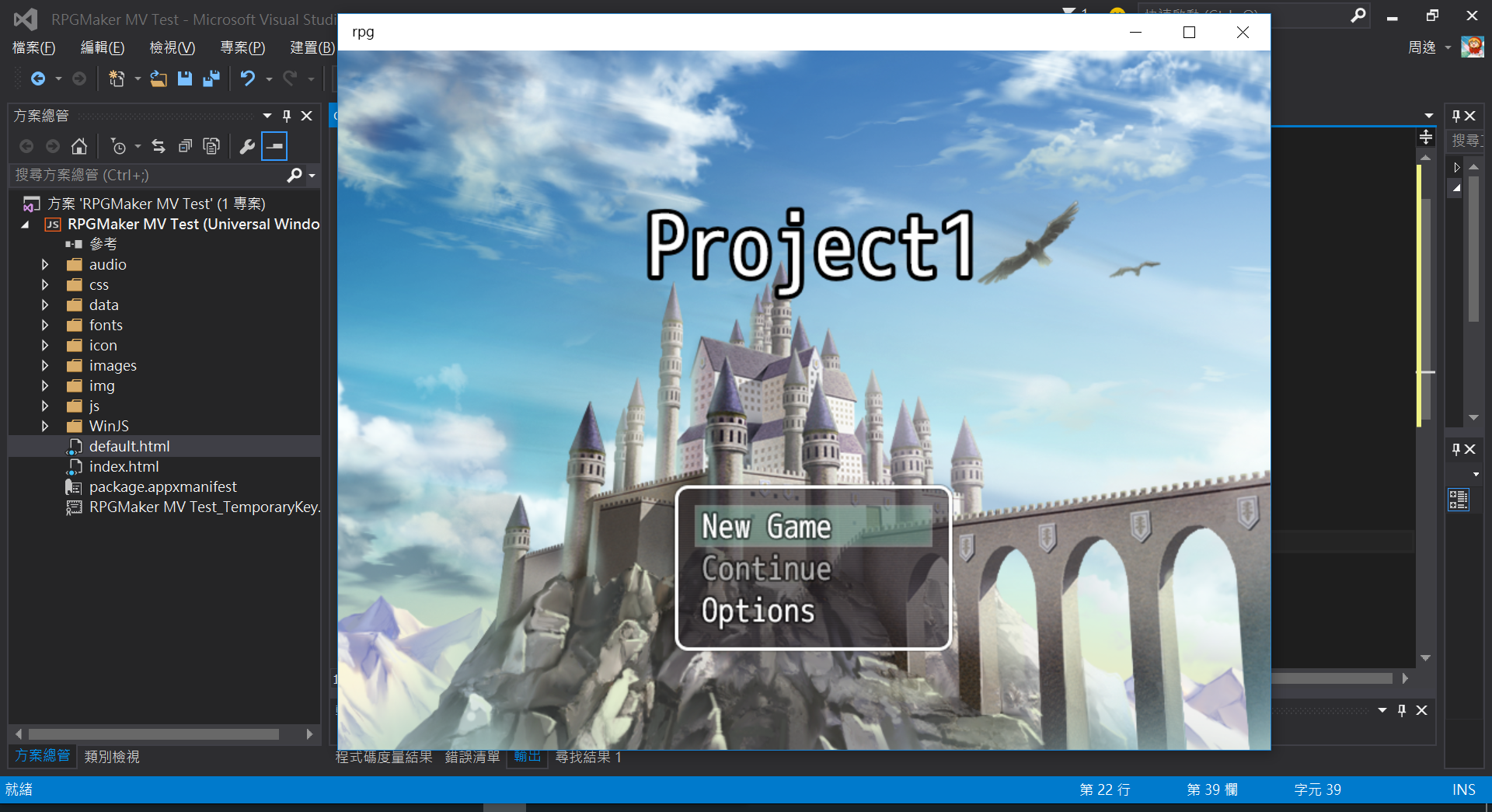Image resolution: width=1492 pixels, height=812 pixels.
Task: Open the Undo history dropdown arrow
Action: point(269,78)
